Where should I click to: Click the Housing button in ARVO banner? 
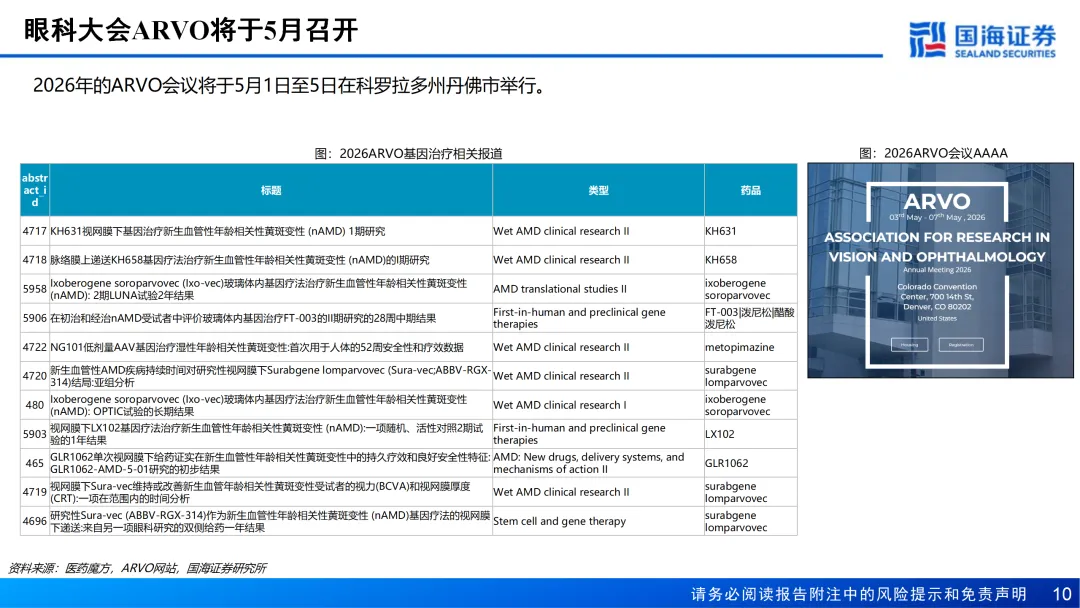click(909, 344)
